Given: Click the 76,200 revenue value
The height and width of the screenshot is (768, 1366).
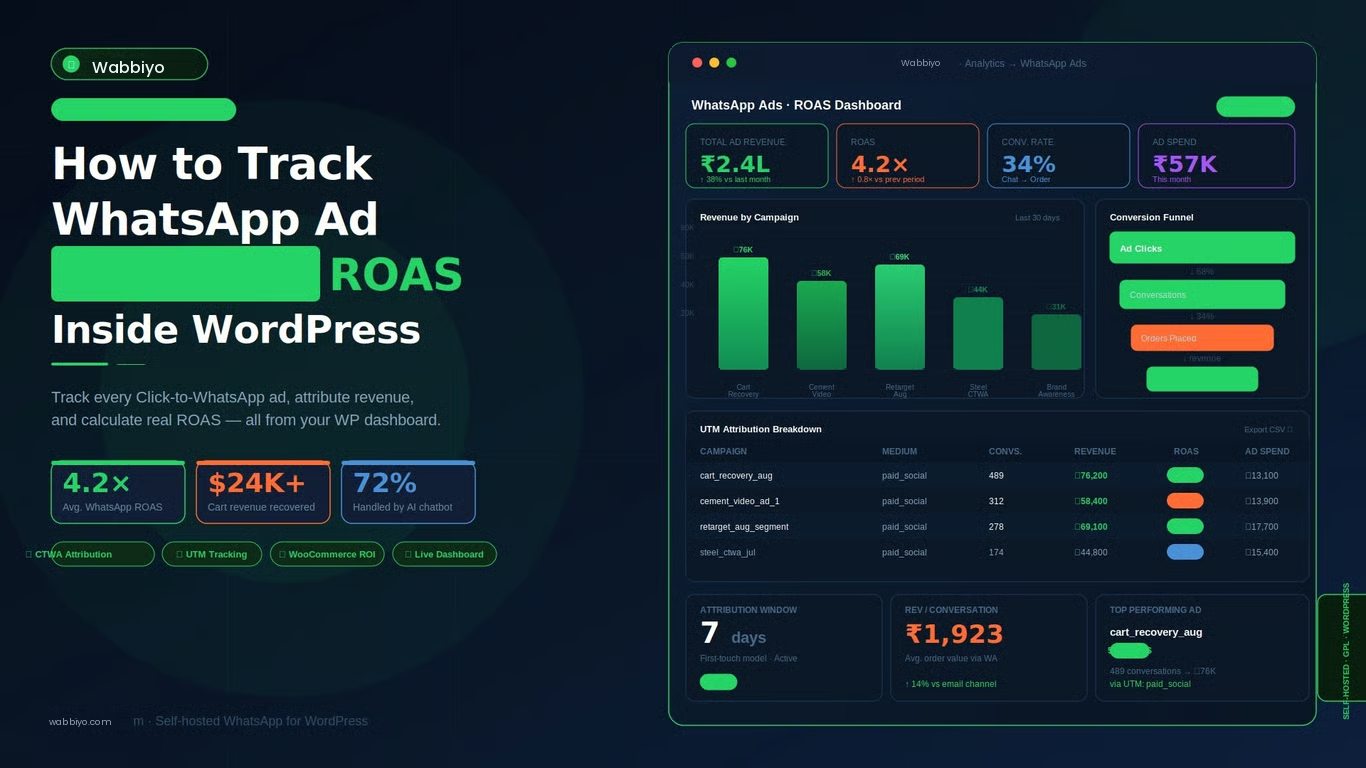Looking at the screenshot, I should (1091, 476).
